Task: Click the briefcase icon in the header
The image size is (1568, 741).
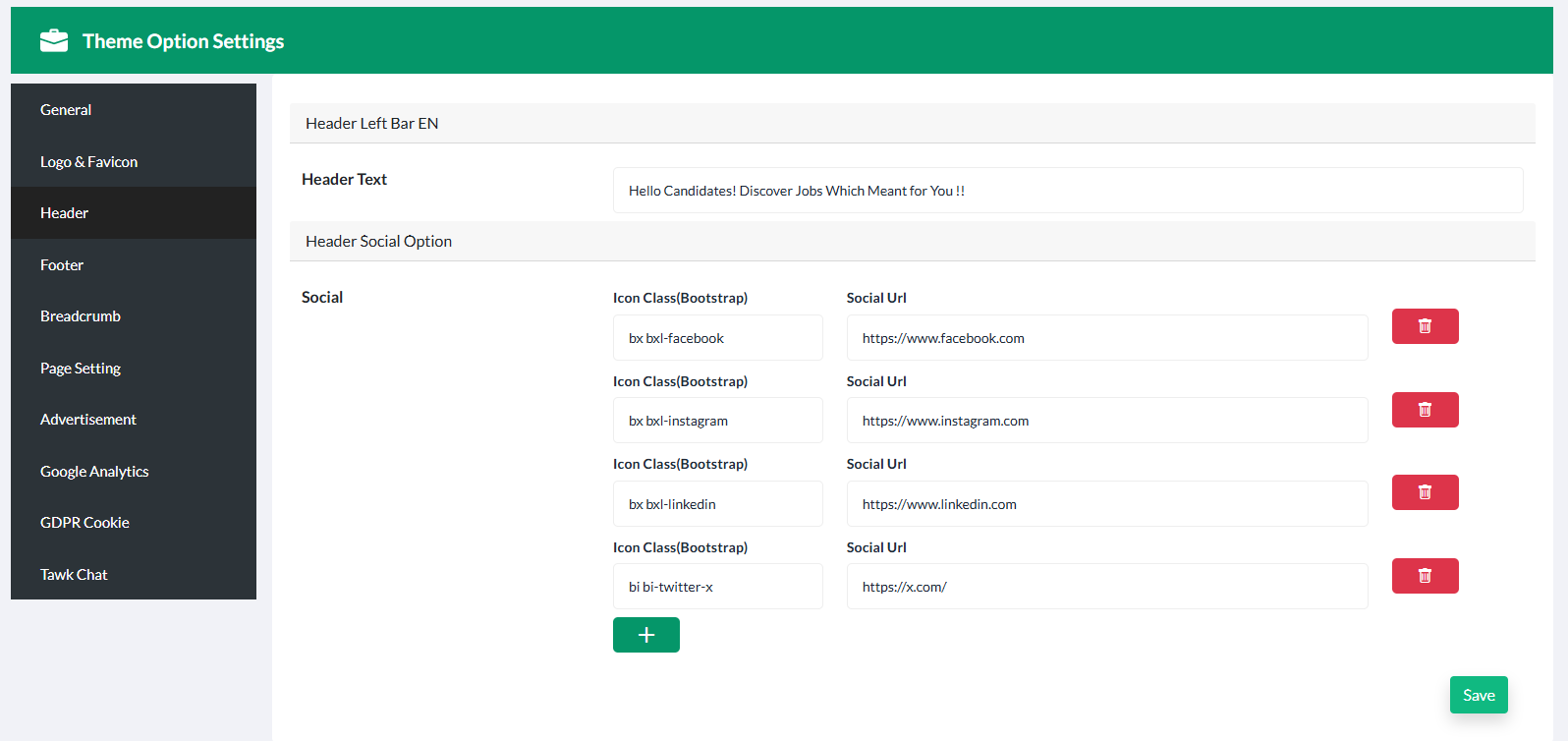Action: 54,40
